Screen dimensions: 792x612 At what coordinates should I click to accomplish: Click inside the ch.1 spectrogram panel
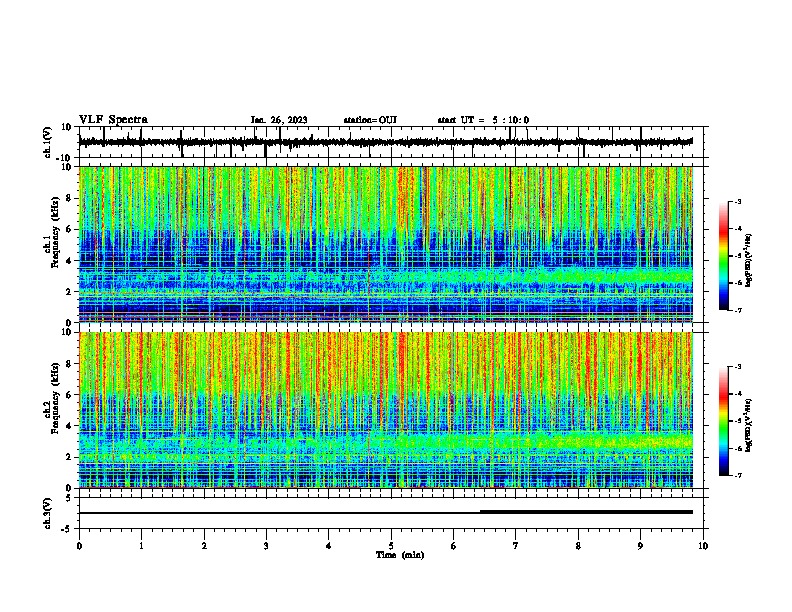tap(385, 244)
